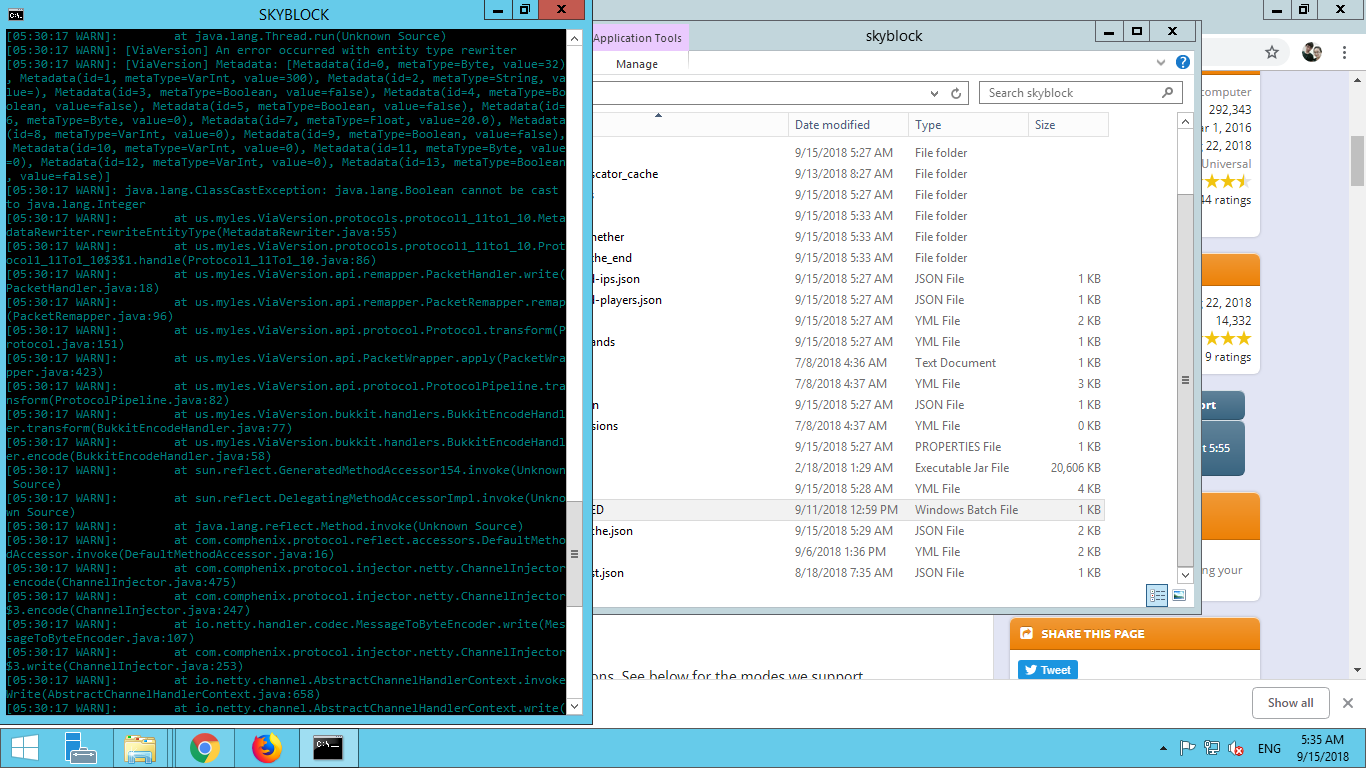
Task: Click the Search skyblock input field
Action: coord(1070,93)
